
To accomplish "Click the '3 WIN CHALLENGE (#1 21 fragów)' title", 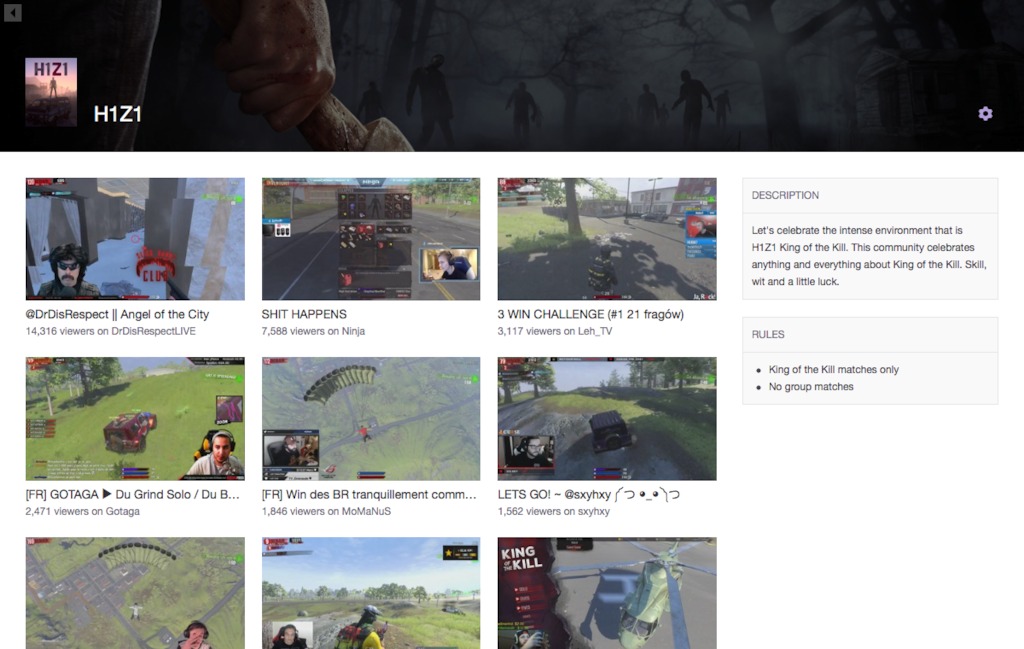I will tap(590, 314).
